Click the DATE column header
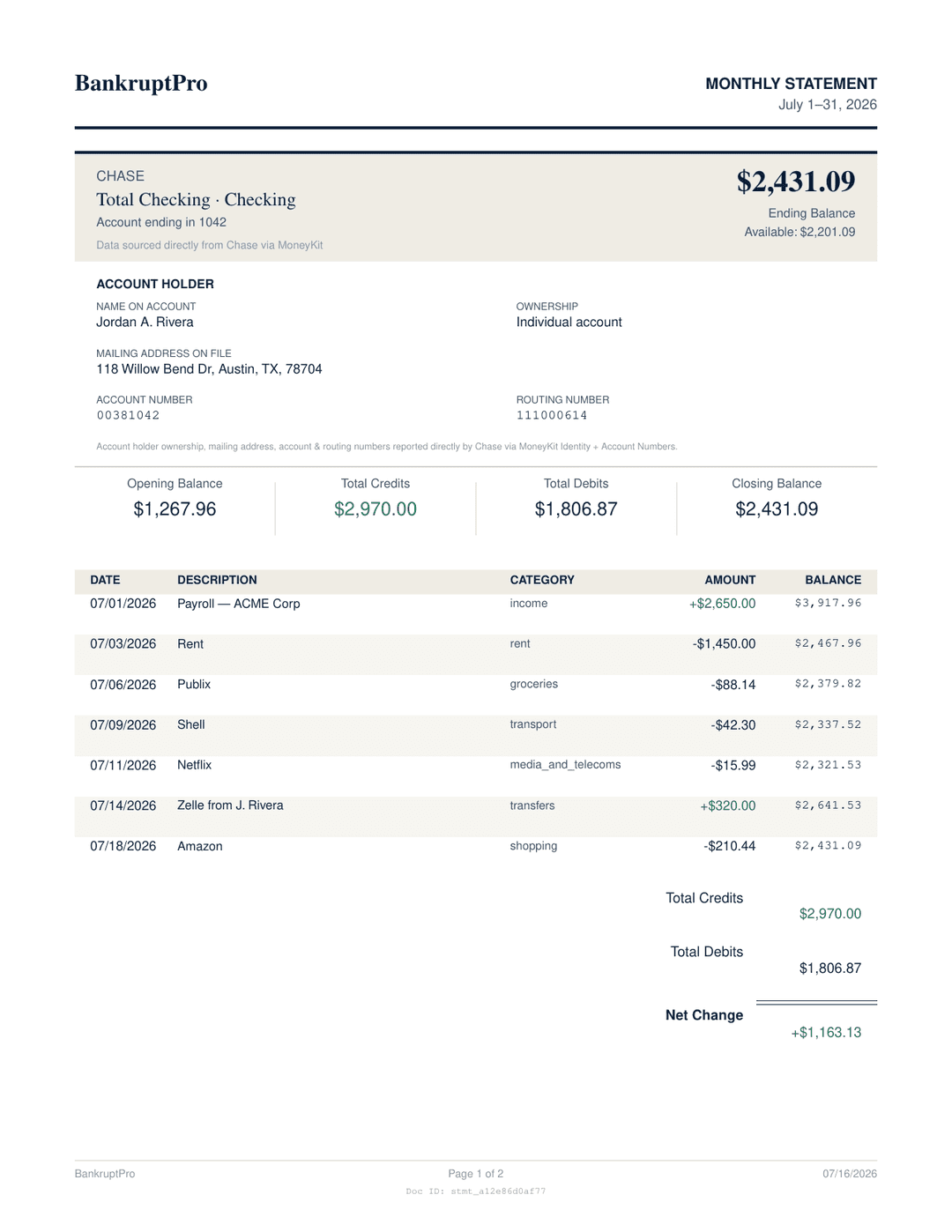 click(x=105, y=581)
